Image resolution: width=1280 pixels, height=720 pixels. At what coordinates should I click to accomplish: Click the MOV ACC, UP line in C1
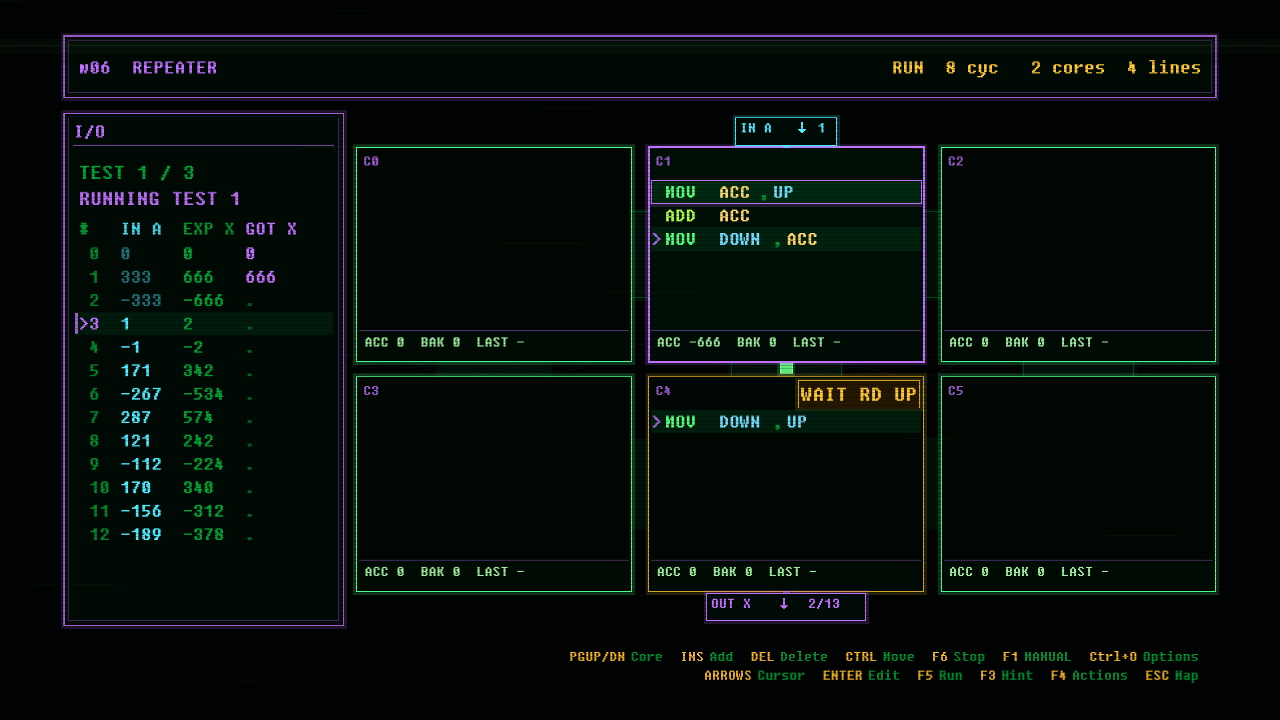786,192
